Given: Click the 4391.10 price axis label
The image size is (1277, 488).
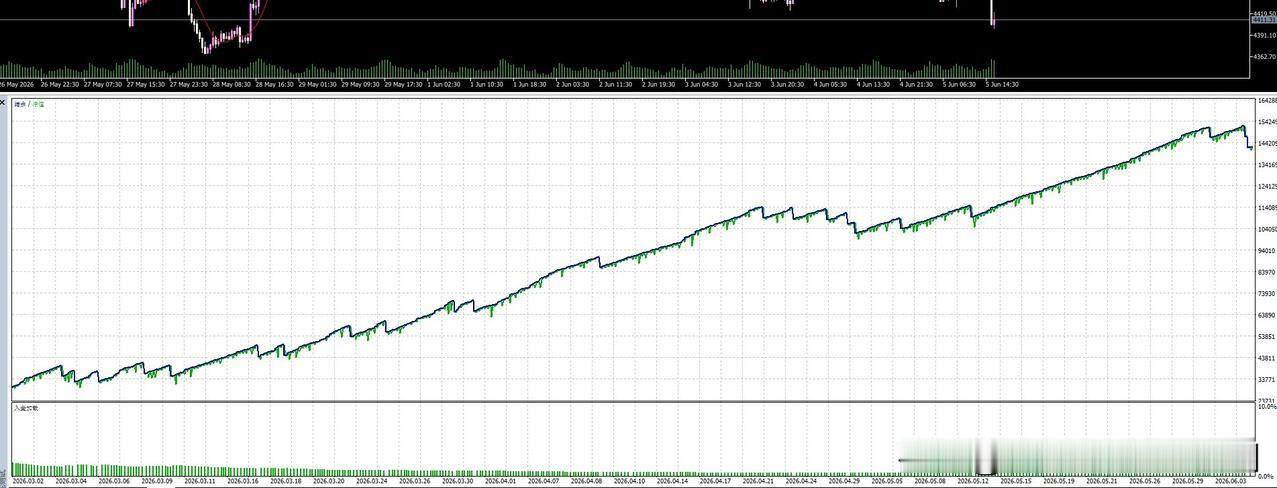Looking at the screenshot, I should click(x=1265, y=35).
